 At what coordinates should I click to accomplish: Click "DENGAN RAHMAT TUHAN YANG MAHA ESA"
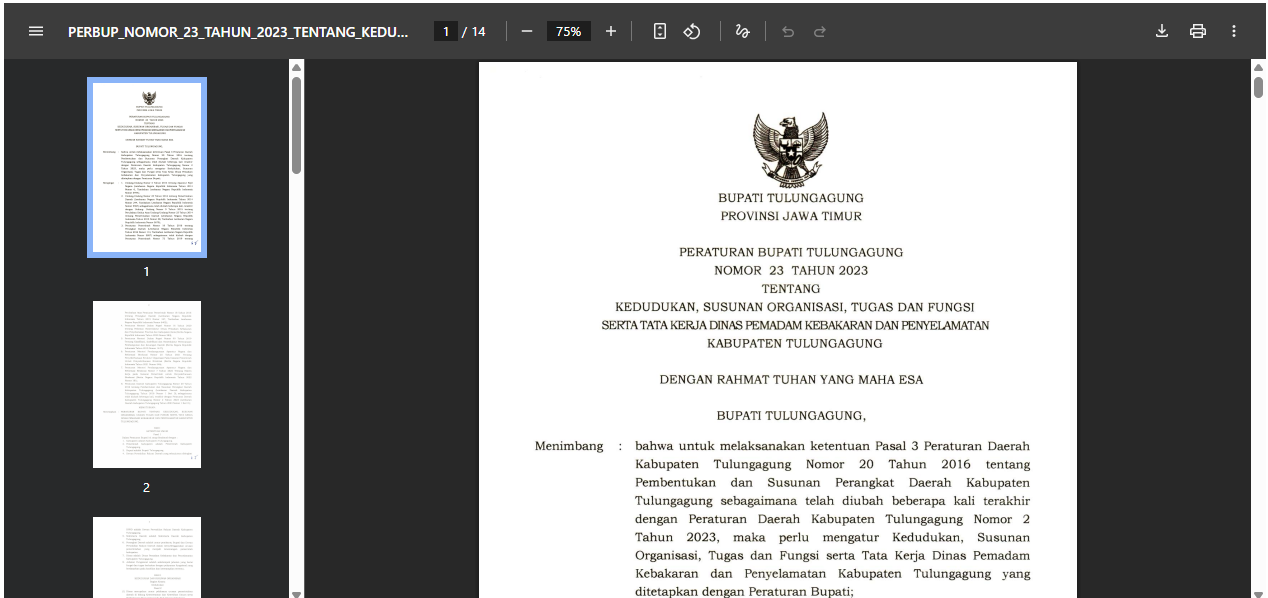coord(791,380)
